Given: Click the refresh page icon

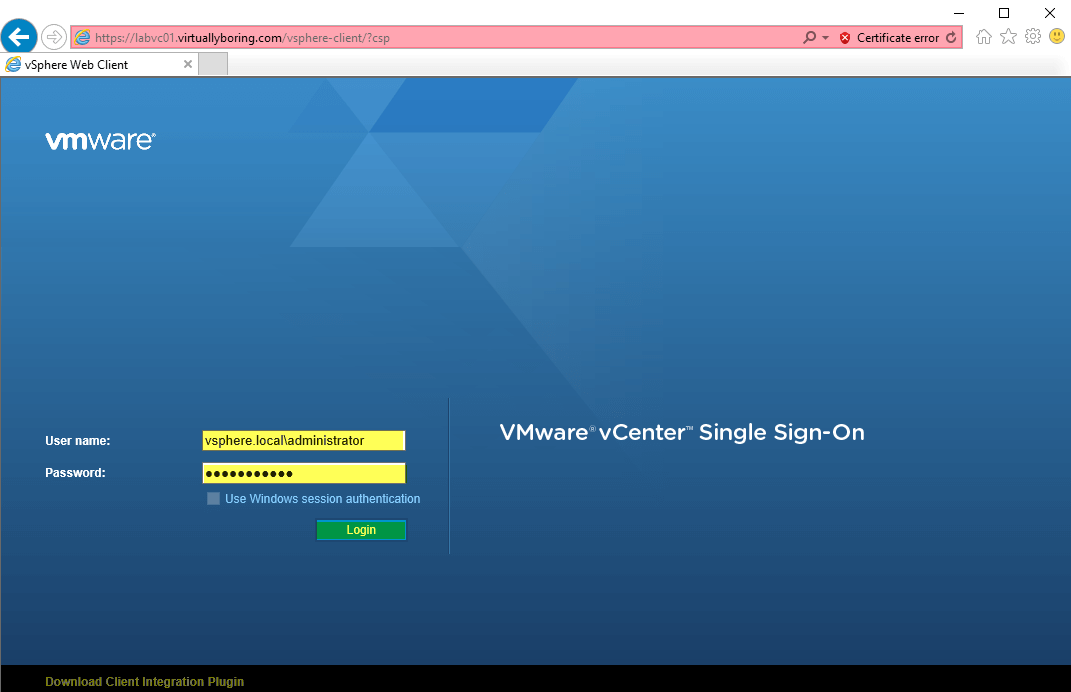Looking at the screenshot, I should tap(951, 38).
